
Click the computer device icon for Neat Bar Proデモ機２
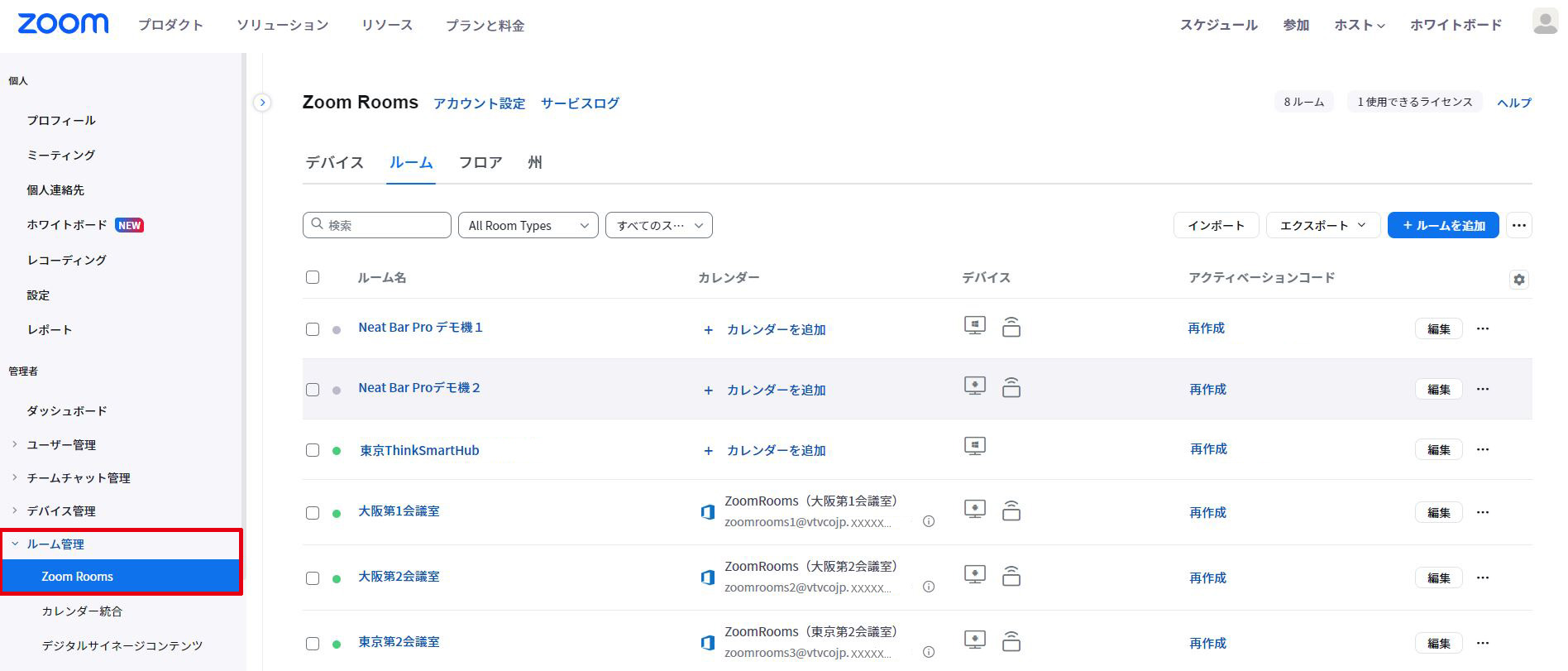point(975,386)
